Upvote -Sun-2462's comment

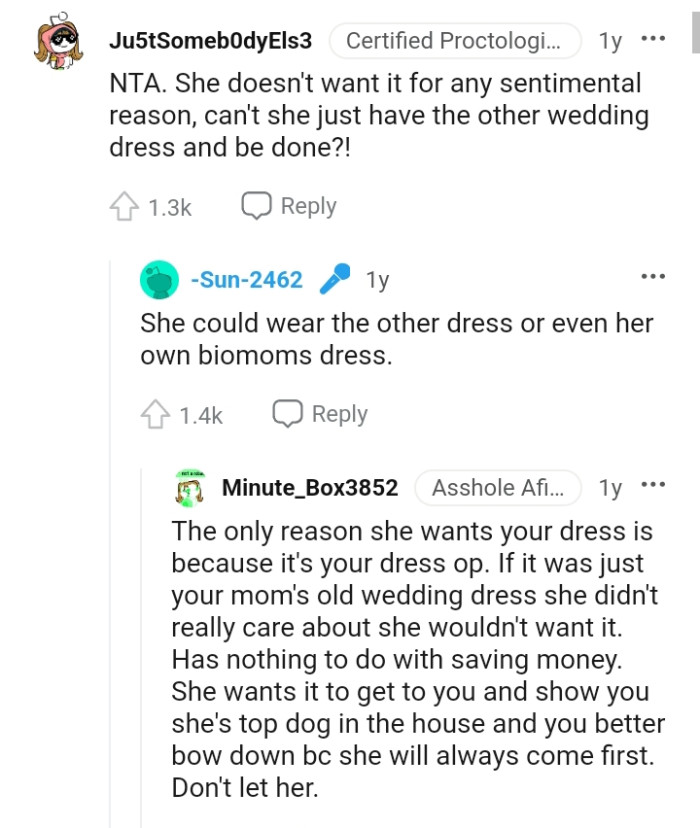(x=156, y=413)
